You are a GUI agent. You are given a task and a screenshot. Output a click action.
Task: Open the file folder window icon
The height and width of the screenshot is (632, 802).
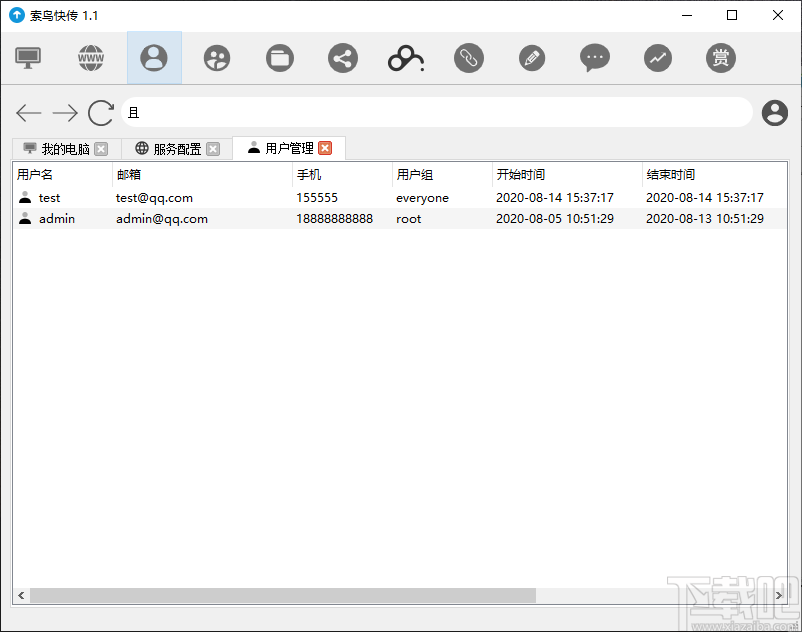(280, 58)
